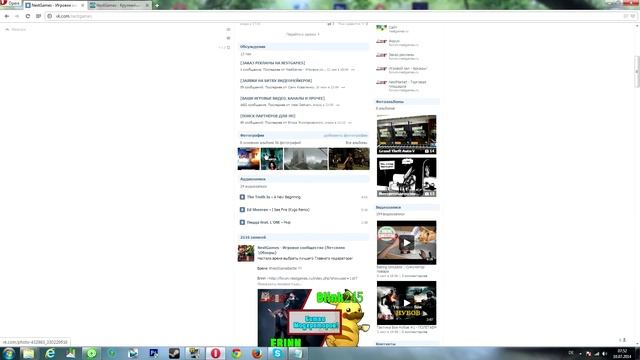Open third gray foggy city photo thumbnail
This screenshot has height=360, width=640.
click(306, 159)
